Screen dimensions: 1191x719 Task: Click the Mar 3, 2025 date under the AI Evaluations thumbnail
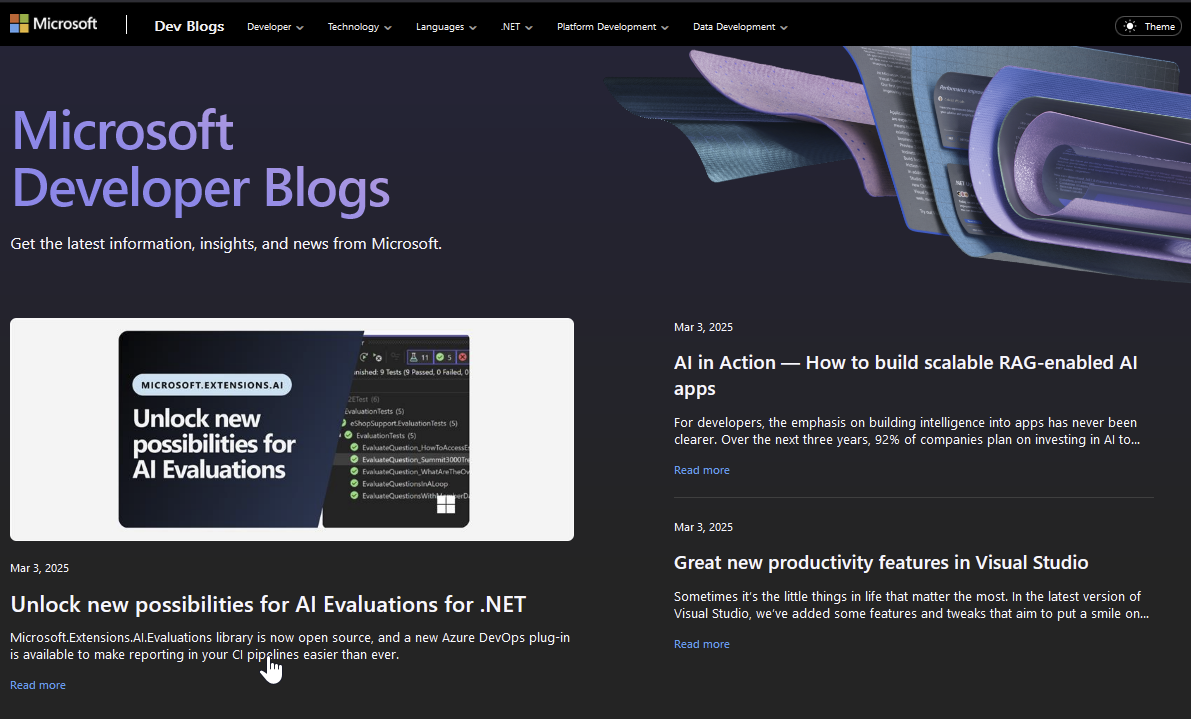coord(39,568)
